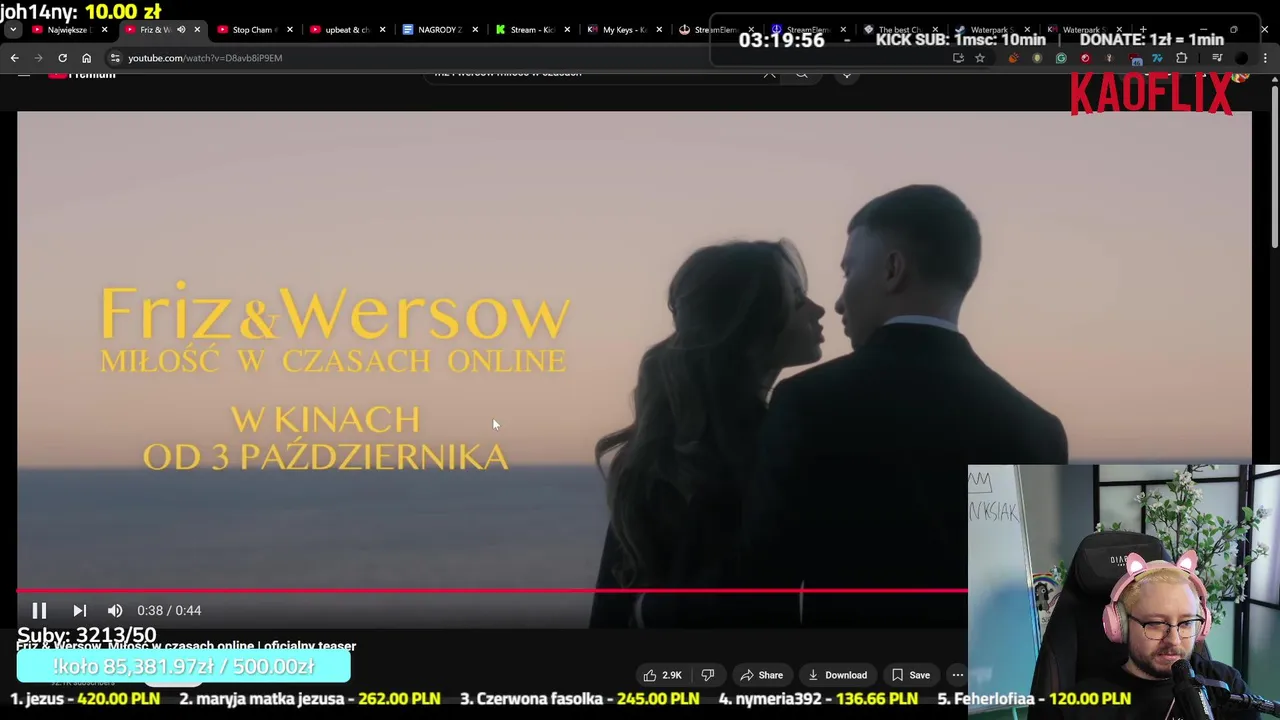The width and height of the screenshot is (1280, 720).
Task: Click the red circular extension icon
Action: pos(1085,58)
